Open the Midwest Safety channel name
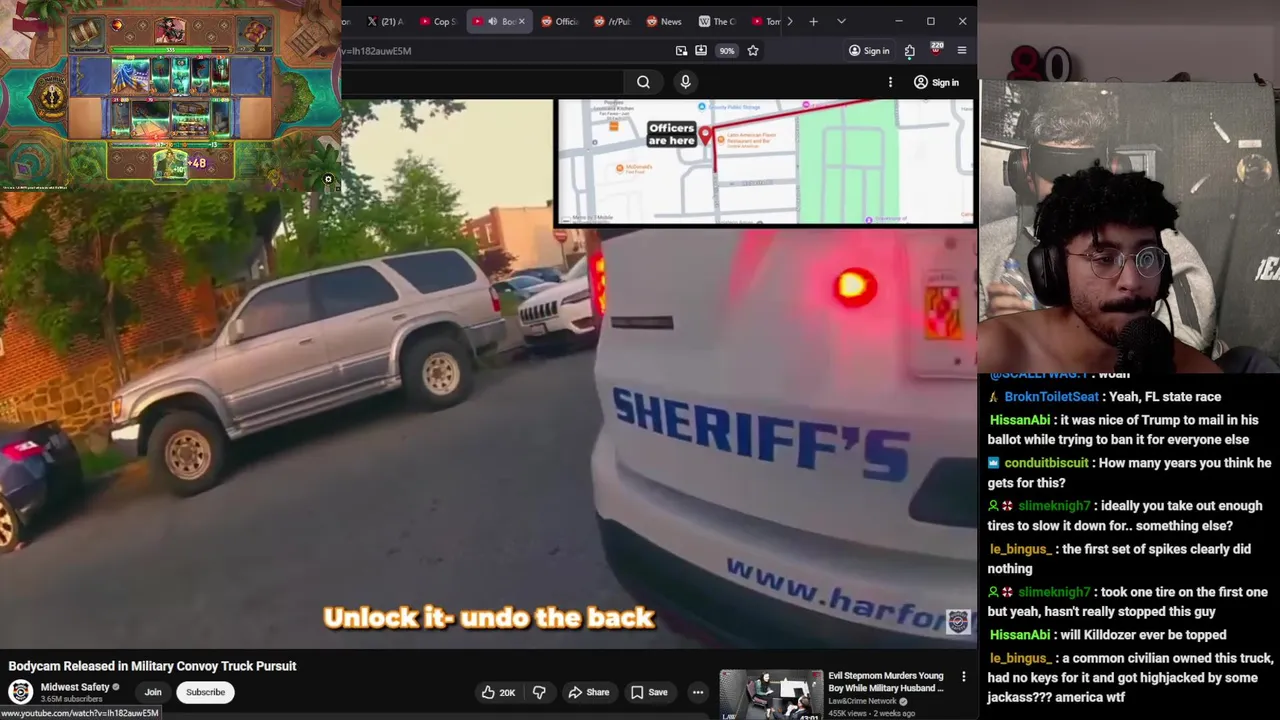 click(x=75, y=687)
